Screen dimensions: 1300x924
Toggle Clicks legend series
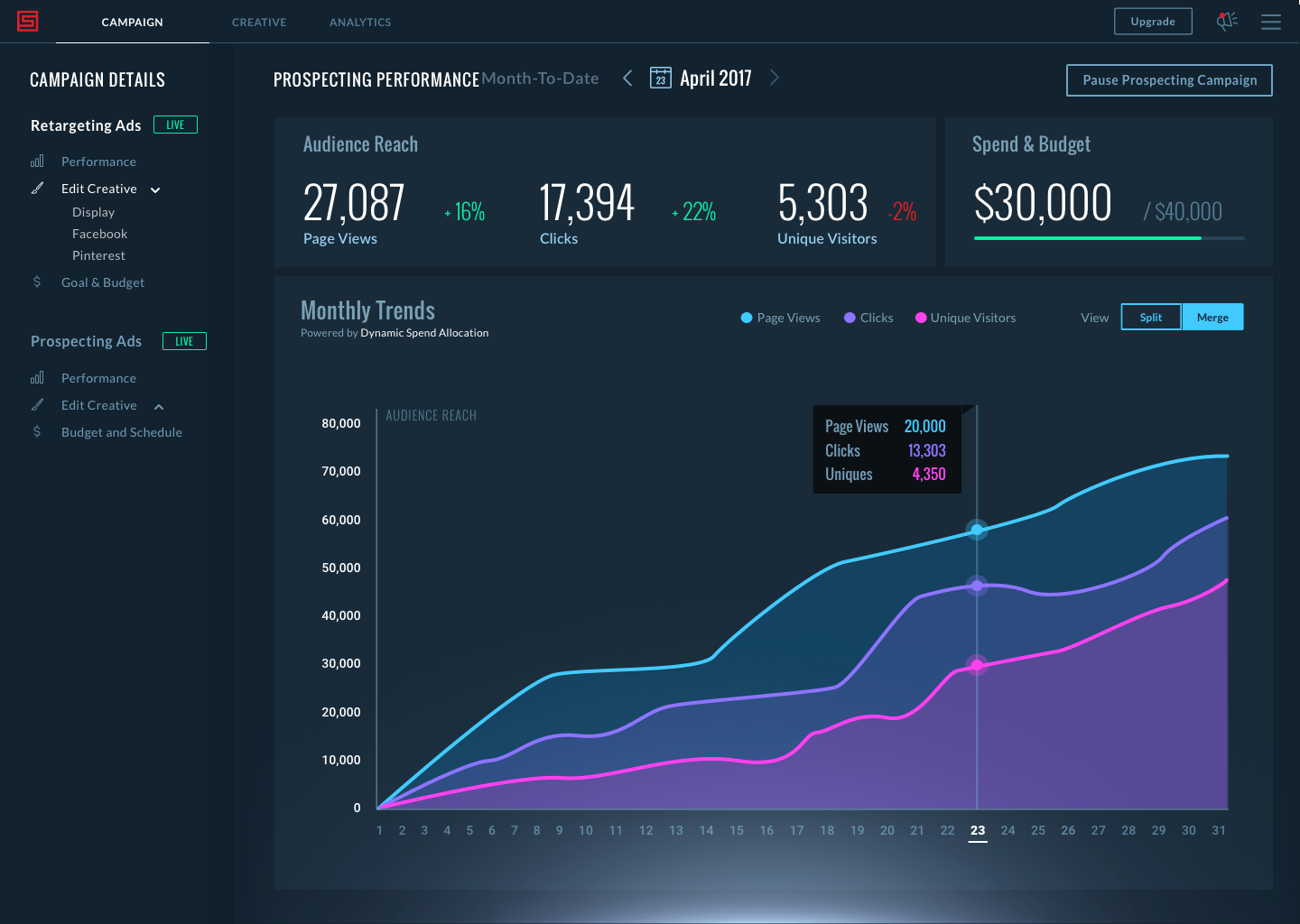pos(868,318)
